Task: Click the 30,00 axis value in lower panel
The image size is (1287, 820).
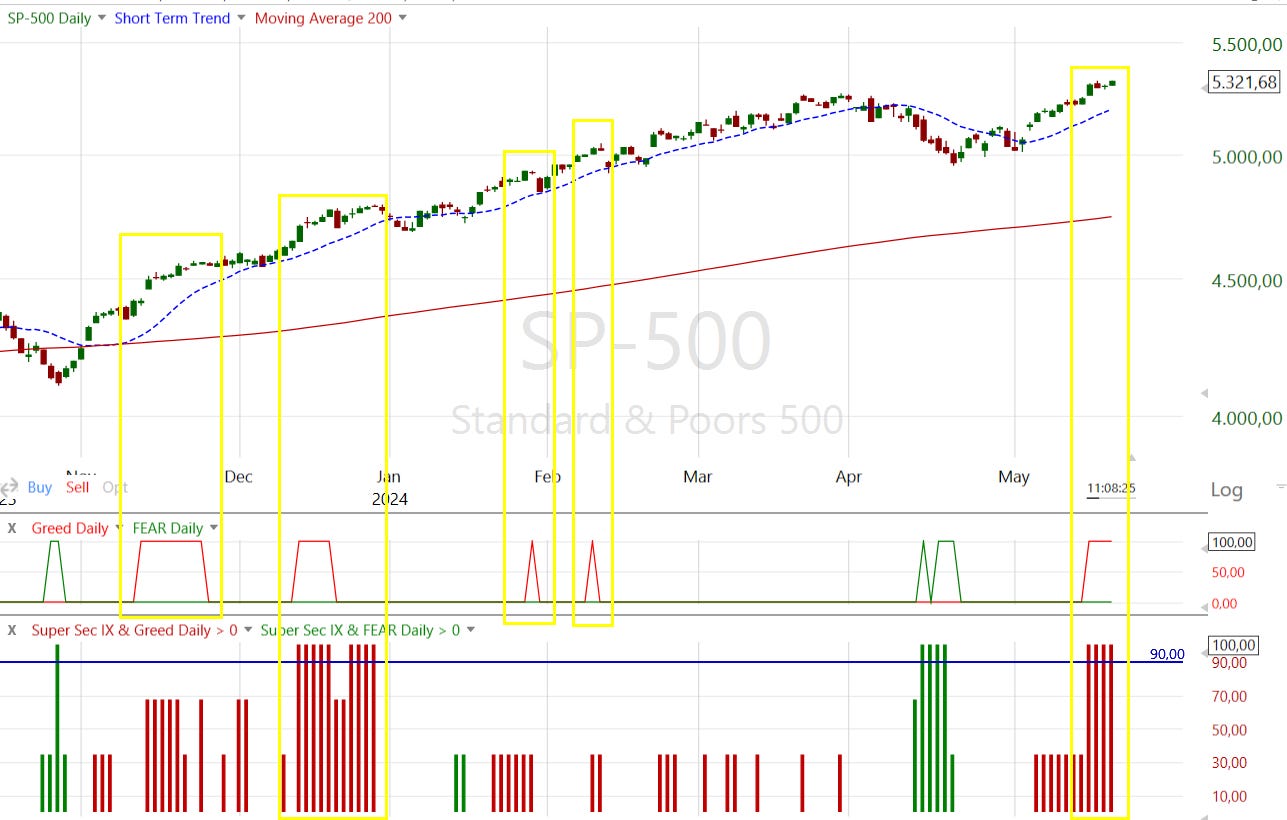Action: click(x=1228, y=762)
